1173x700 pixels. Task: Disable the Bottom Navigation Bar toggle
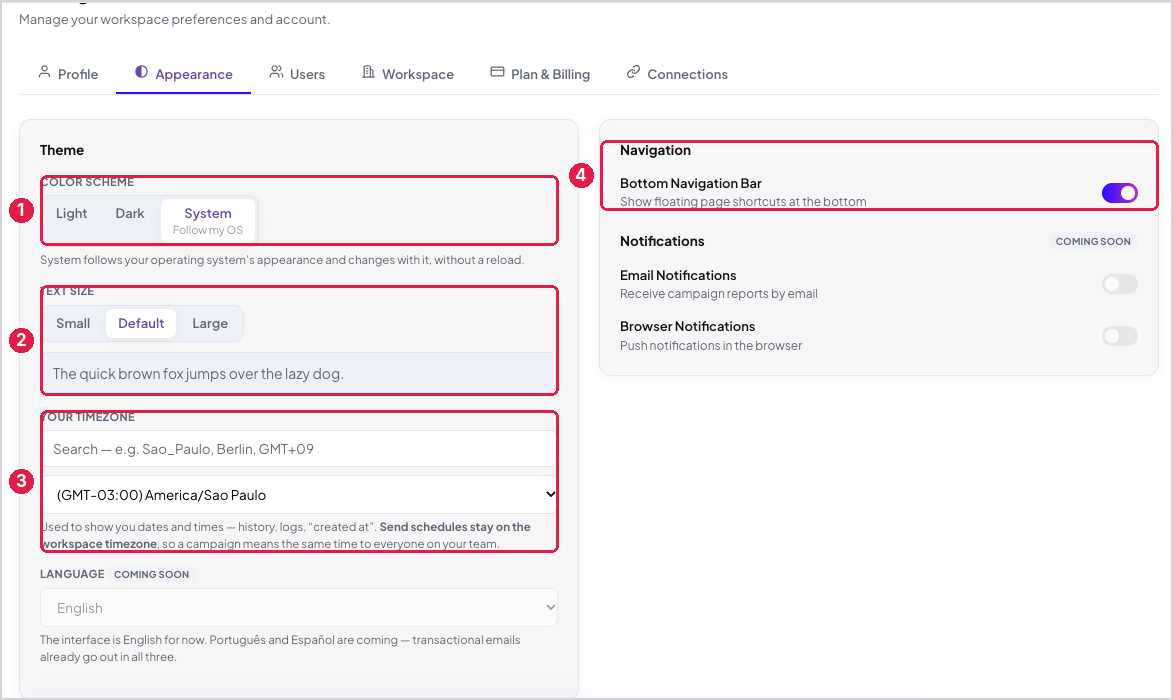pos(1119,193)
